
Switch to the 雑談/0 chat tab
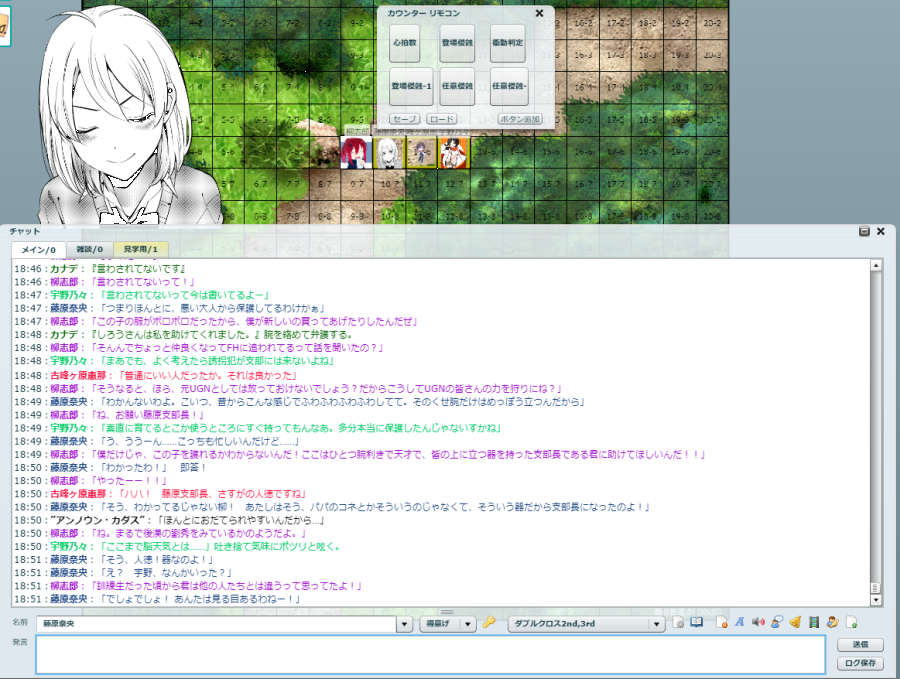click(x=90, y=249)
